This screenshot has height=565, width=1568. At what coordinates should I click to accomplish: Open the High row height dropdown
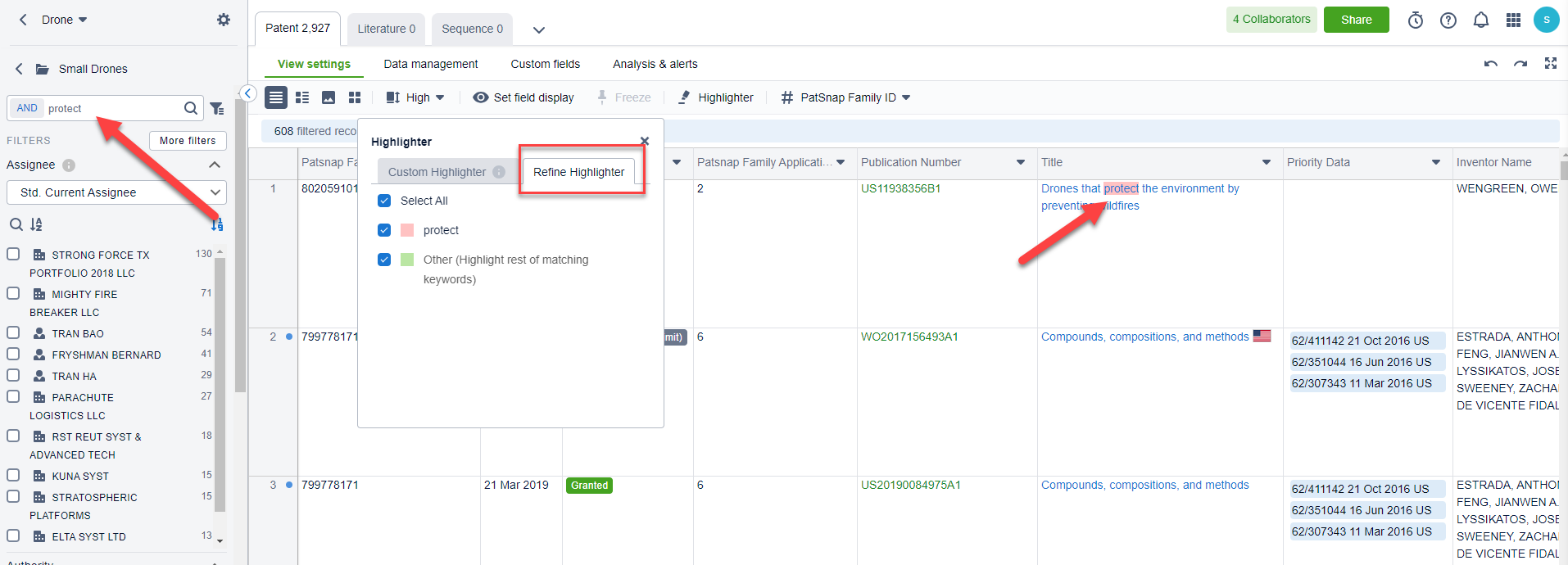pos(415,97)
